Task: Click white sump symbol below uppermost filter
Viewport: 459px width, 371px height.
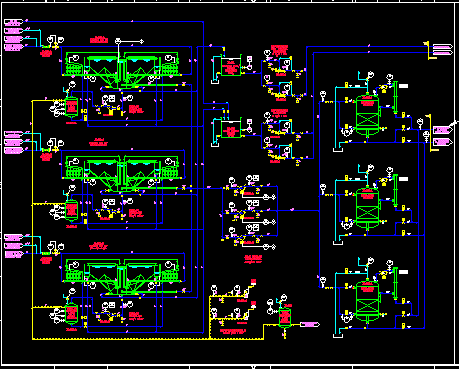Action: [338, 150]
